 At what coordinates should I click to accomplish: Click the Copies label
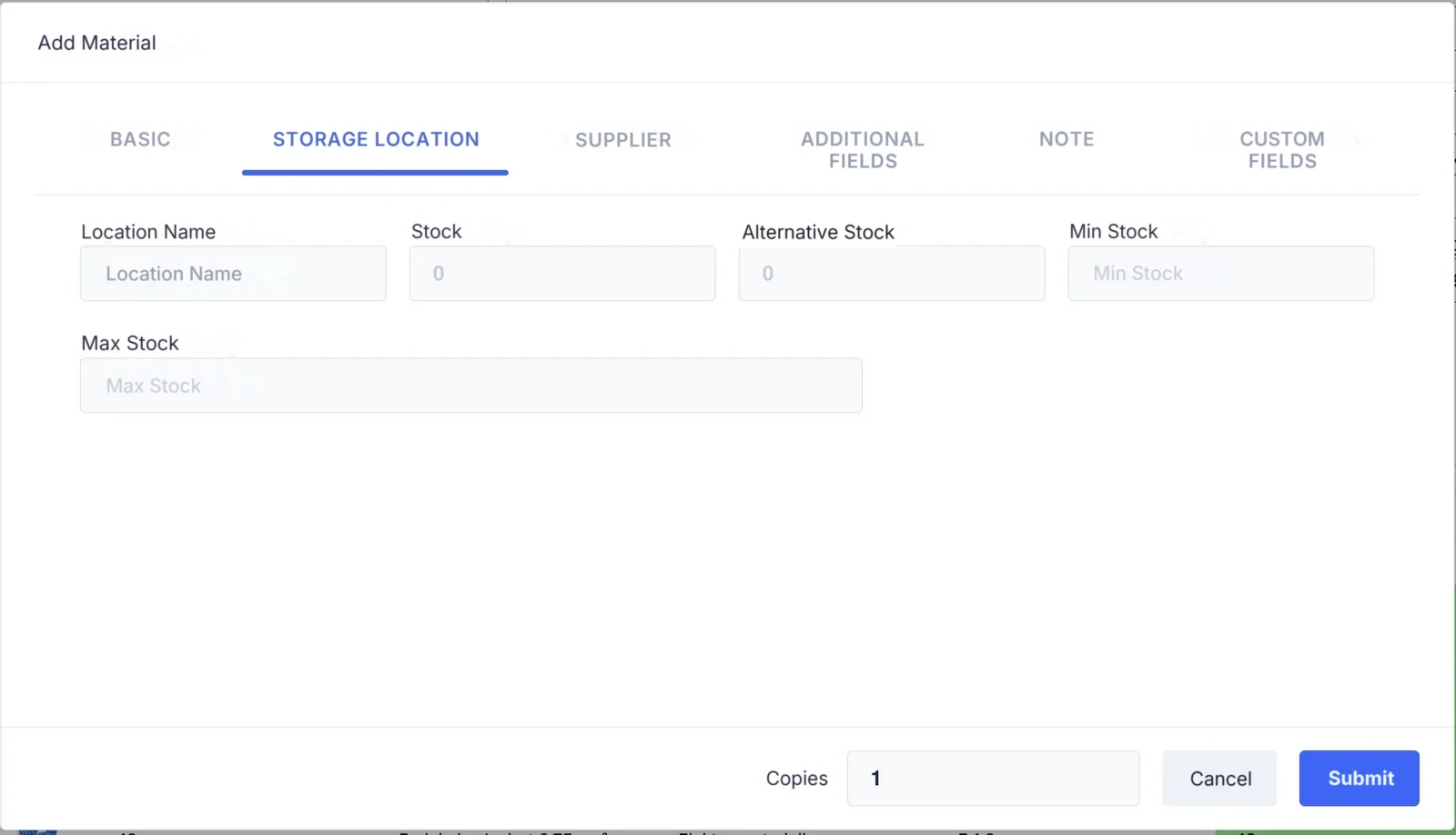coord(797,779)
